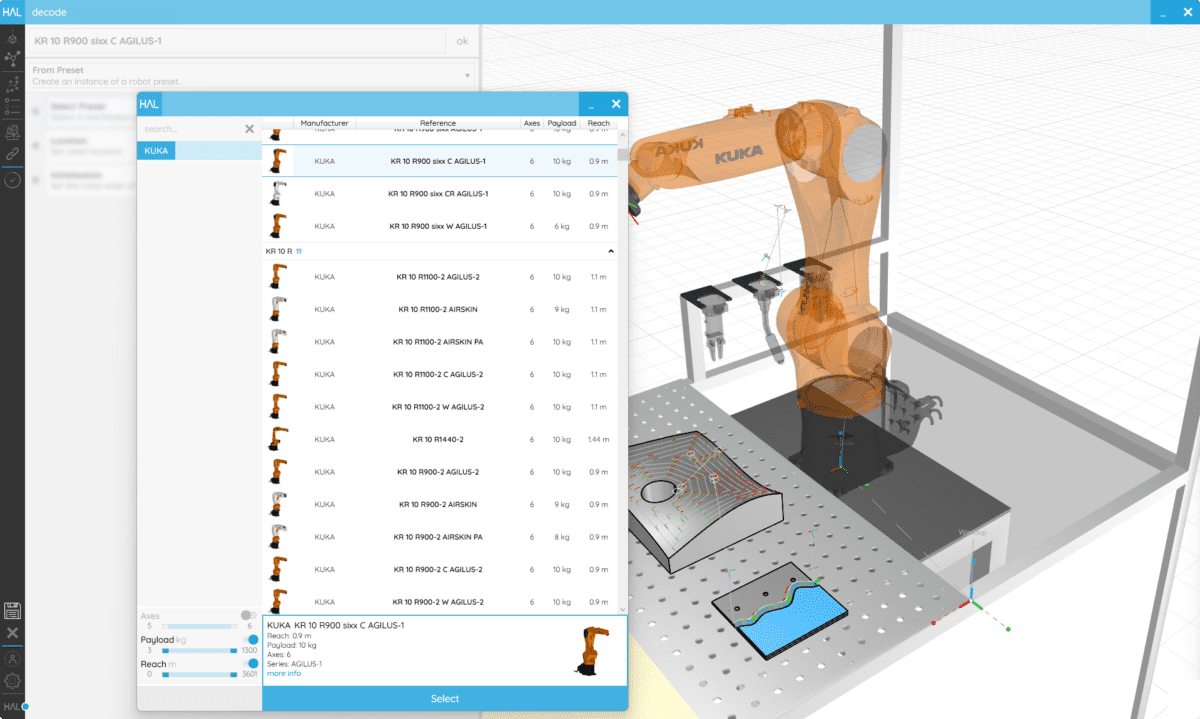Sort by the Manufacturer column header

[x=324, y=123]
